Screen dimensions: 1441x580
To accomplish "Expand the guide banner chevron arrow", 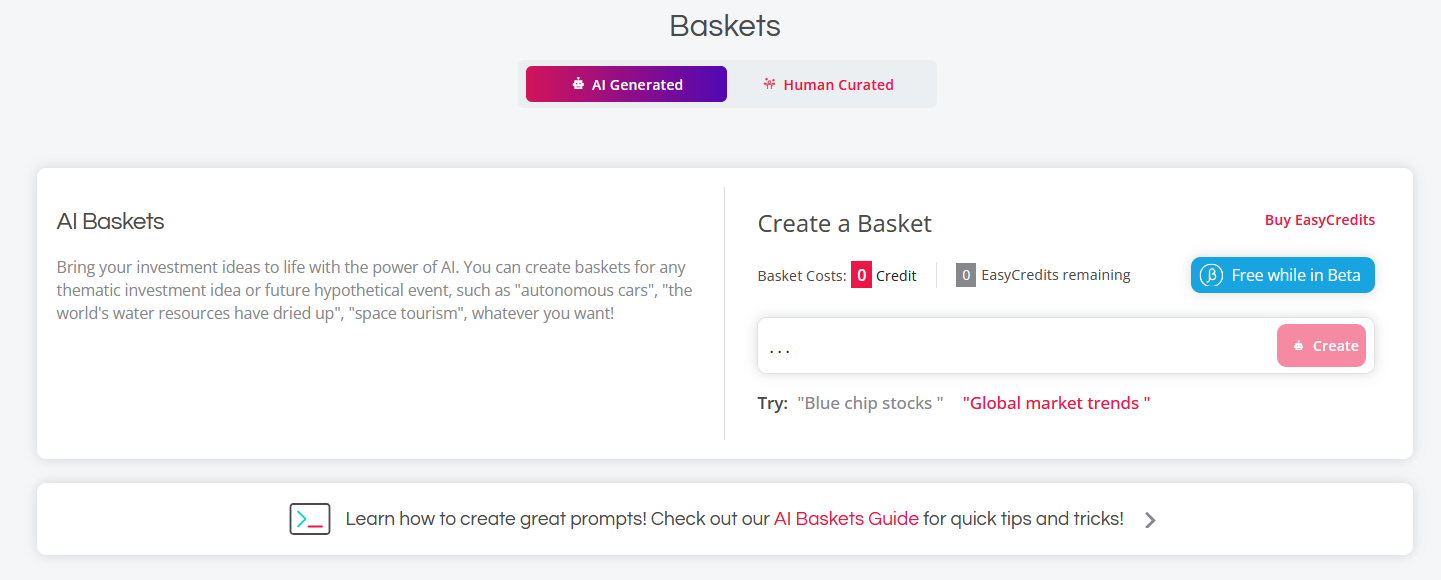I will [1150, 520].
